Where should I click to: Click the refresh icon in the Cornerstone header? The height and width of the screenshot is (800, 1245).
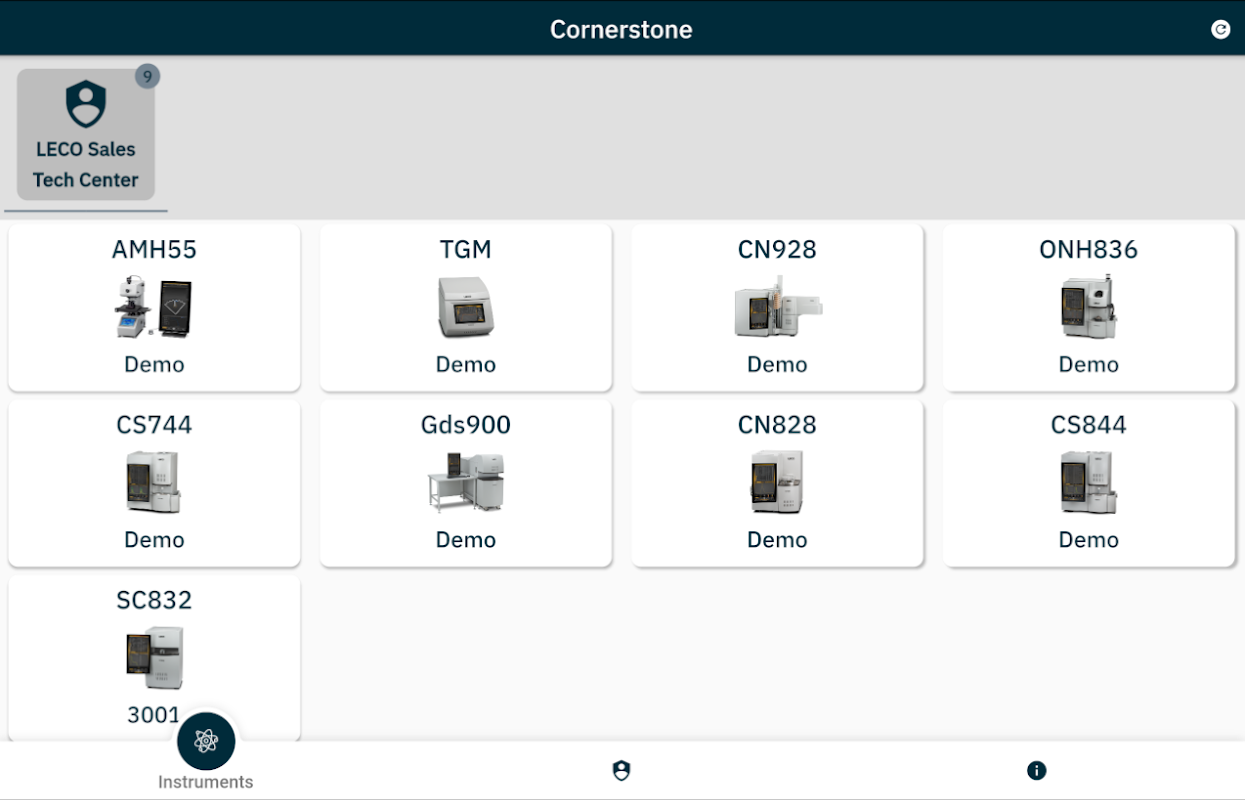(x=1220, y=29)
